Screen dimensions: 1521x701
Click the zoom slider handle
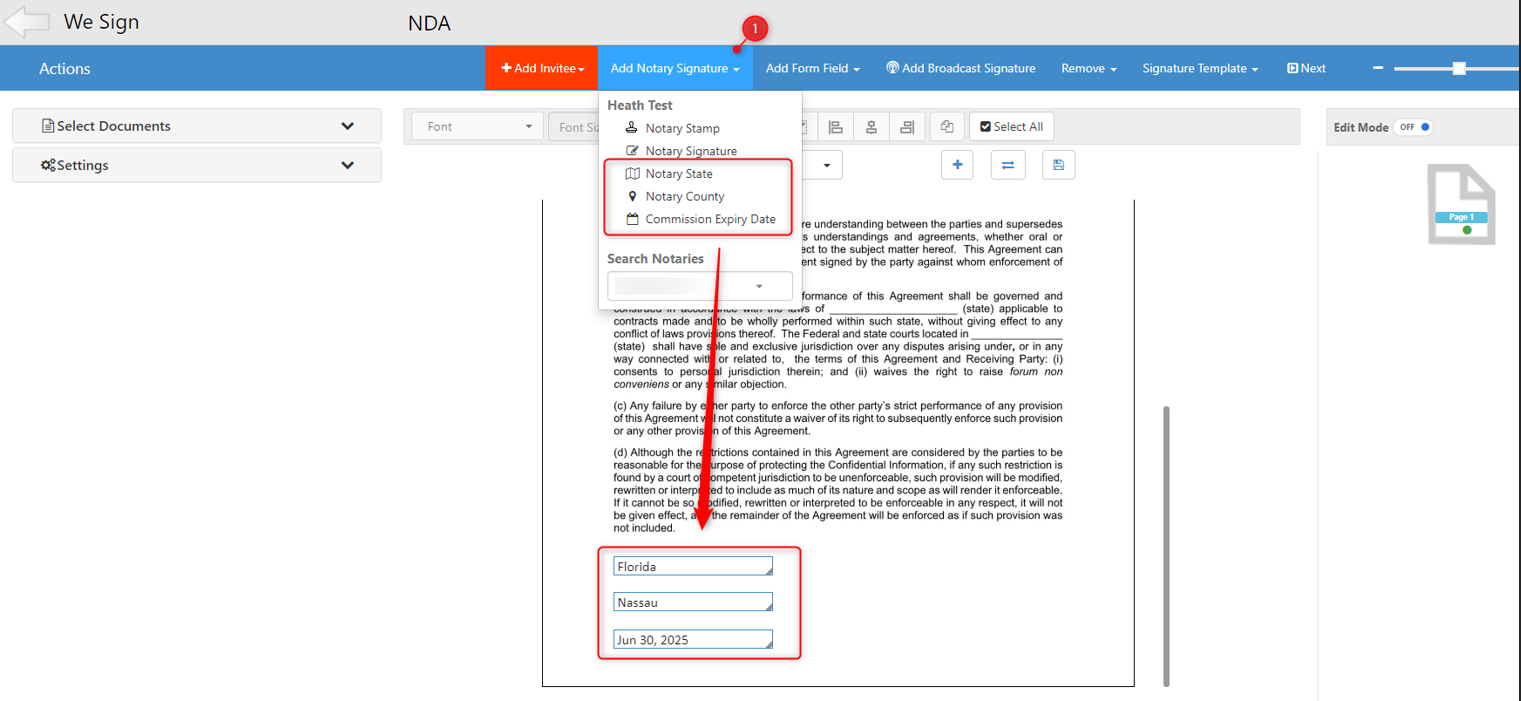pos(1459,68)
